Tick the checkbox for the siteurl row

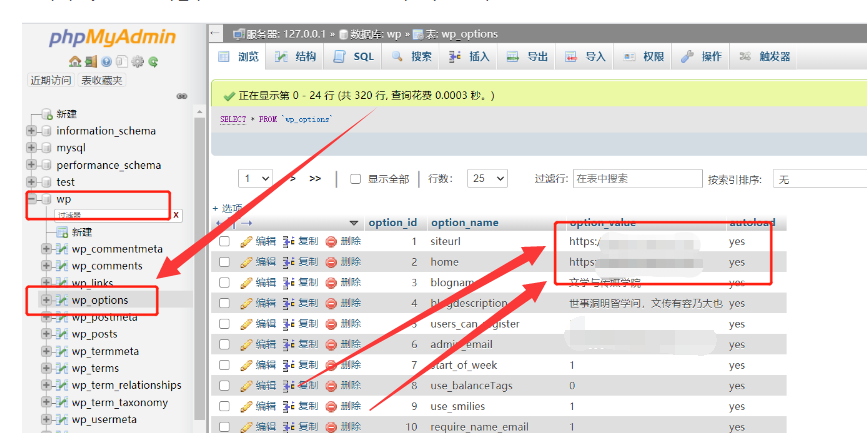tap(224, 242)
